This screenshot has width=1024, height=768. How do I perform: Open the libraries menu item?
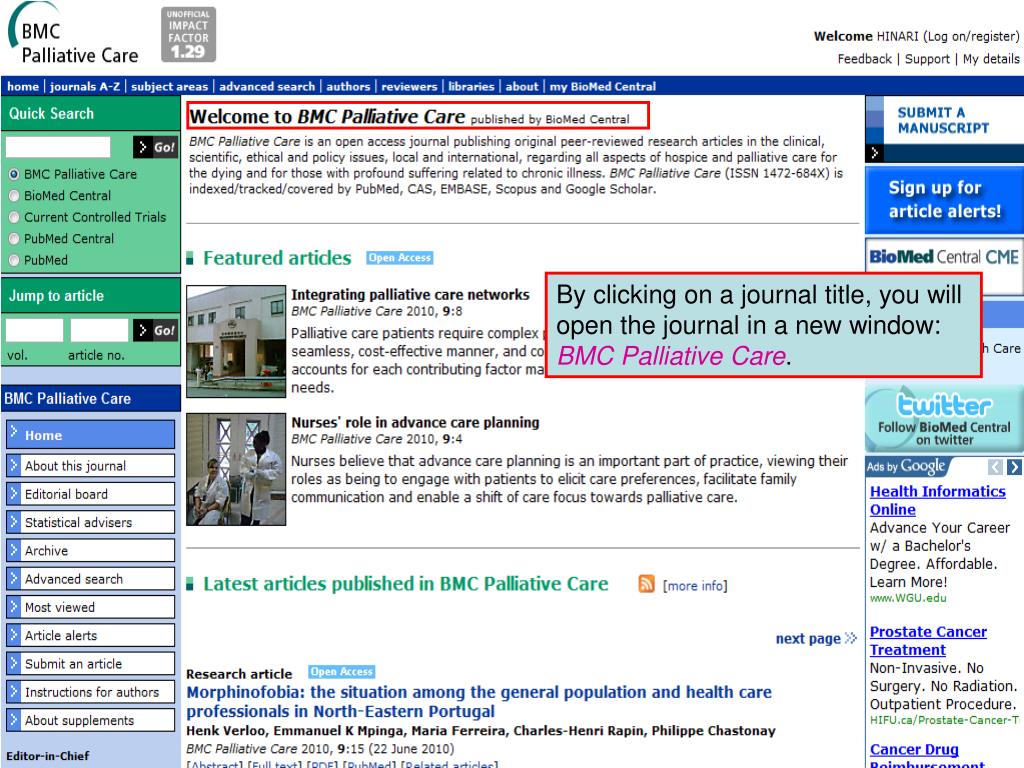(x=471, y=86)
